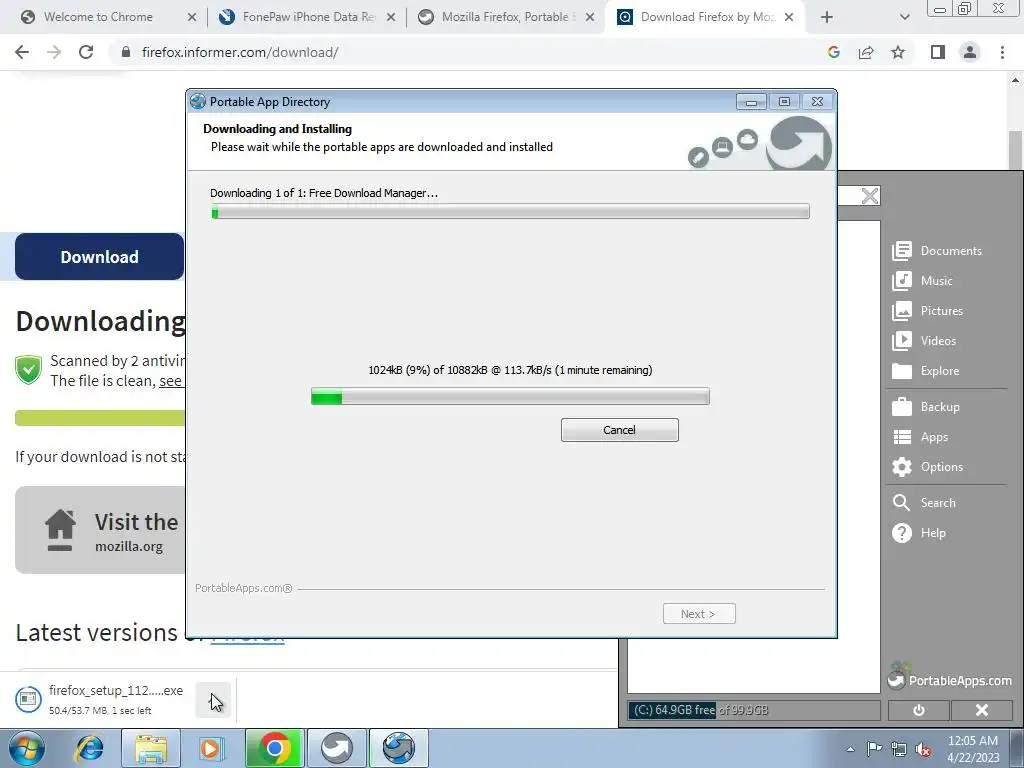Image resolution: width=1024 pixels, height=768 pixels.
Task: Click the green antivirus shield icon
Action: point(29,370)
